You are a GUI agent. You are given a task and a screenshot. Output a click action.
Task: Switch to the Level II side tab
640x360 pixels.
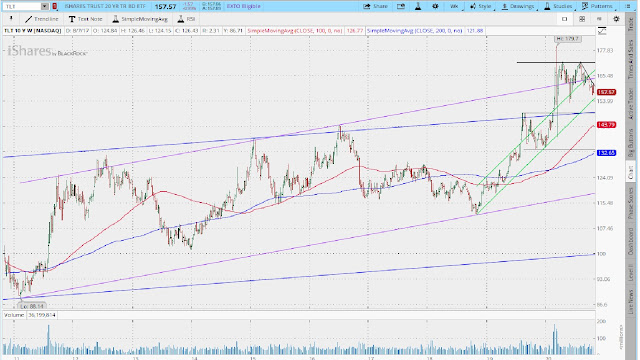(631, 272)
